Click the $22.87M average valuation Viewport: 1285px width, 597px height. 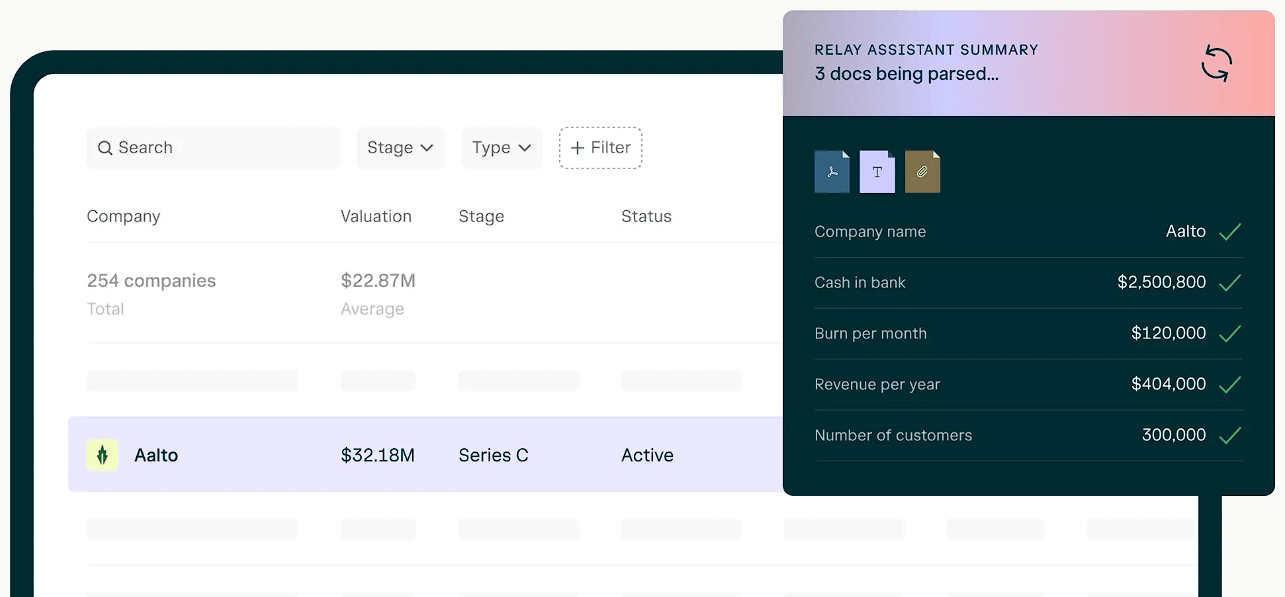tap(378, 281)
